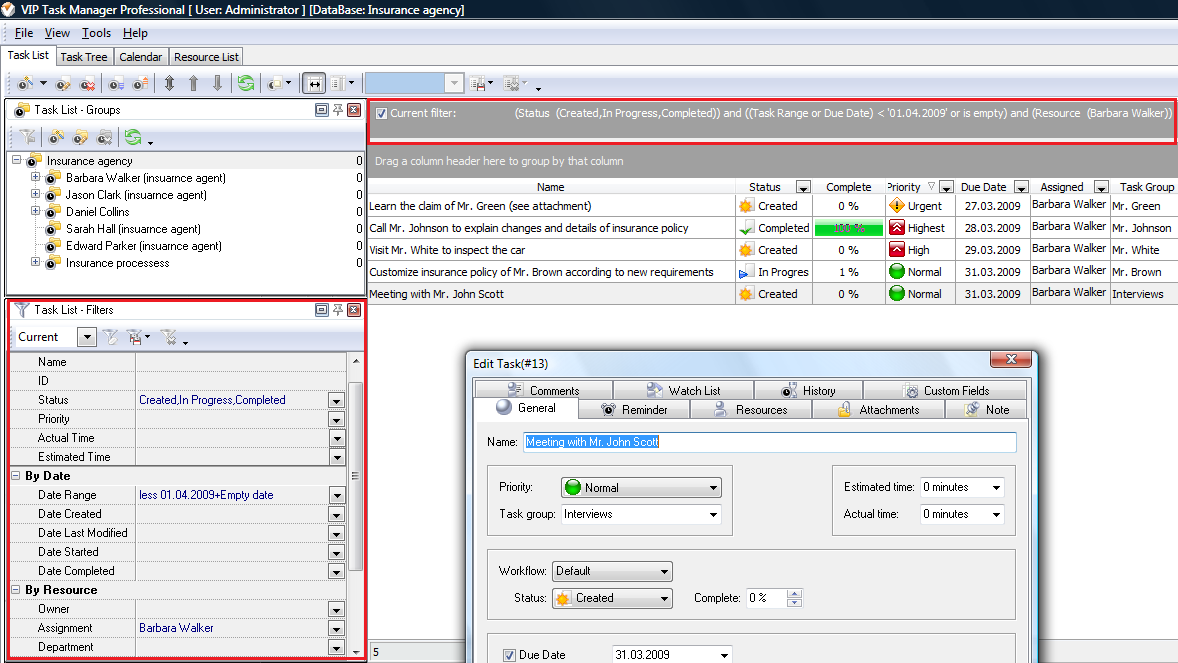
Task: Open the Help menu
Action: [x=135, y=33]
